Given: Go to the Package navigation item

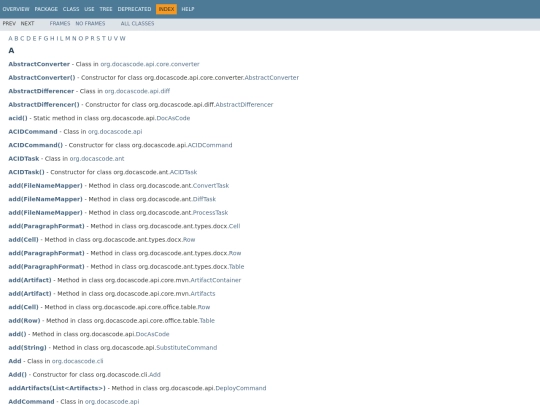Looking at the screenshot, I should 46,9.
